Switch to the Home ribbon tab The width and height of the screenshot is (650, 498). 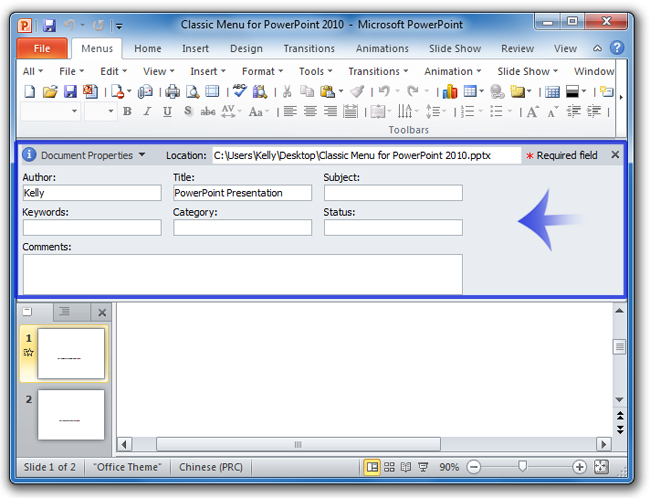[x=148, y=49]
